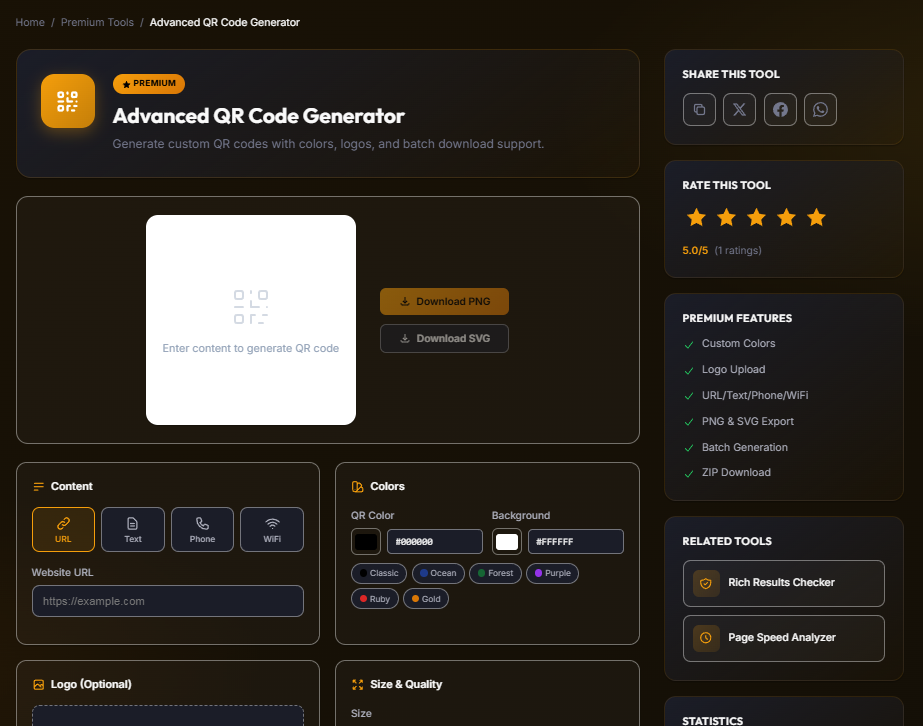Select the Text content type
Viewport: 923px width, 726px height.
132,529
